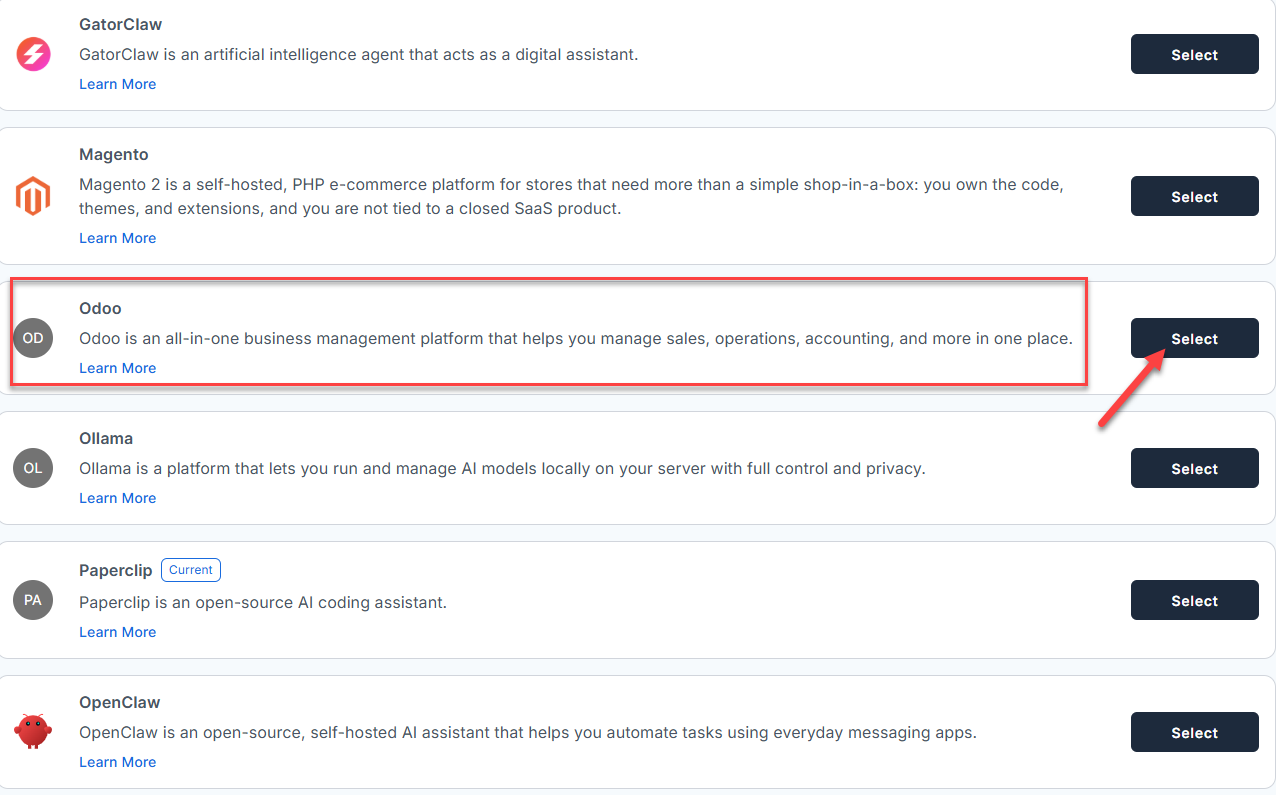Select the Ollama platform
This screenshot has width=1276, height=795.
(1194, 468)
